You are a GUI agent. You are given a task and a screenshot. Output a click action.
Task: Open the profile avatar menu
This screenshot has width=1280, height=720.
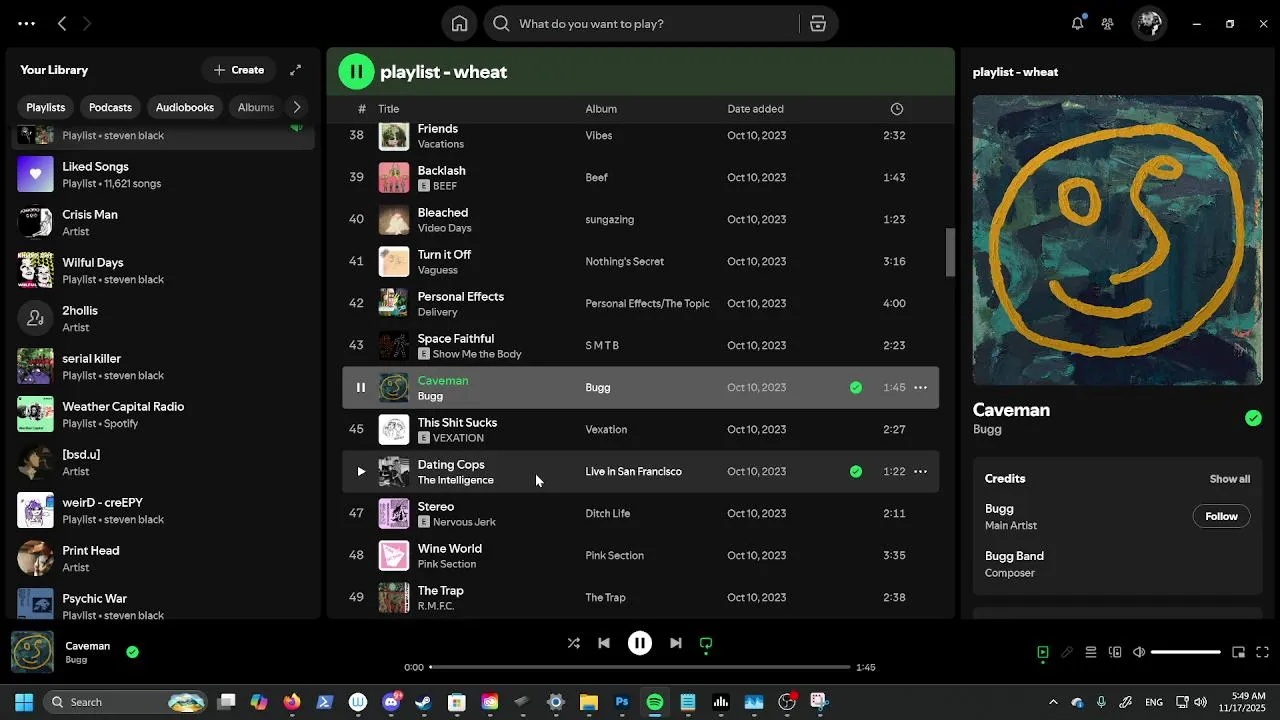tap(1150, 23)
